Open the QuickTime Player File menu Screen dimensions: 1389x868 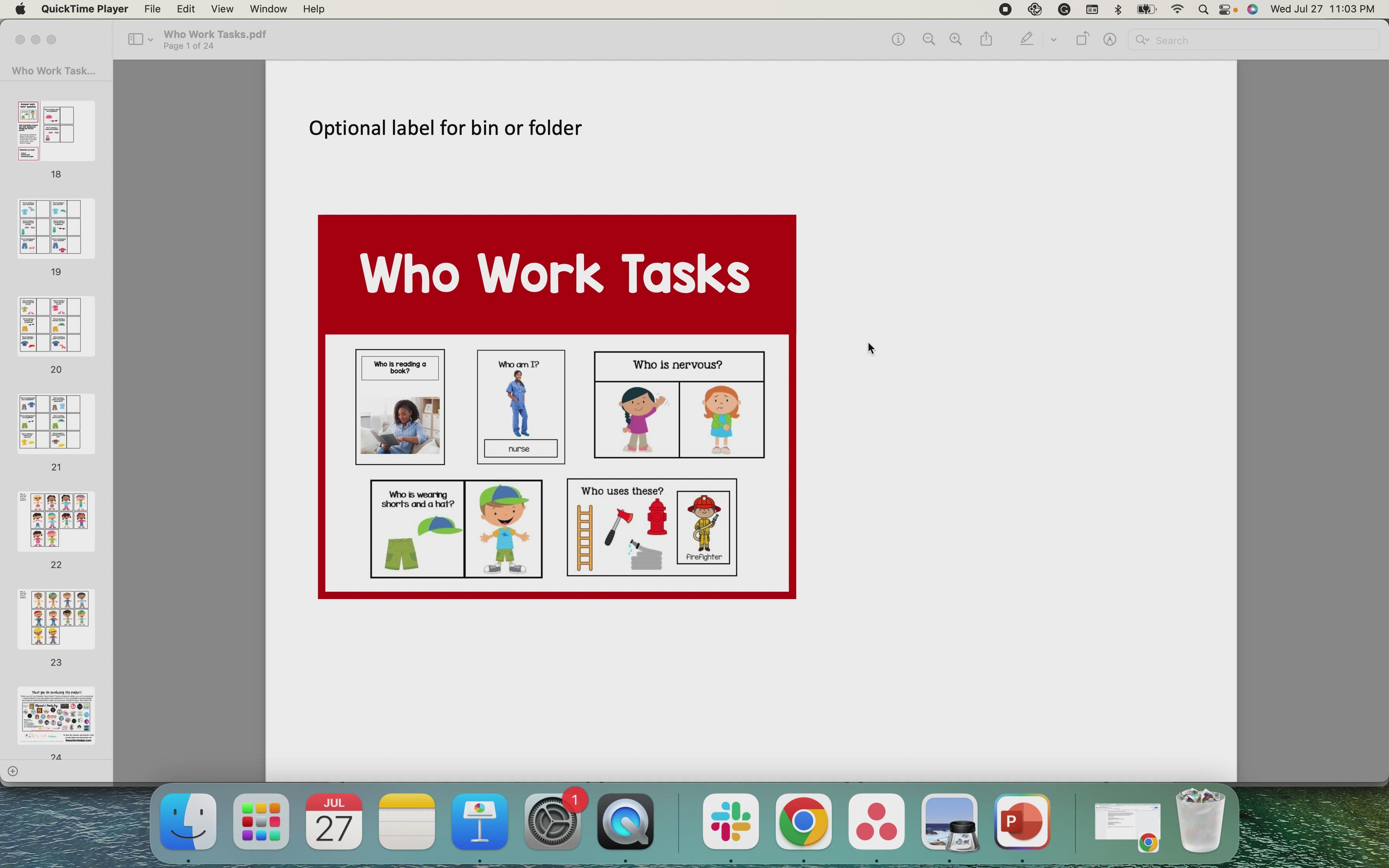[x=152, y=9]
